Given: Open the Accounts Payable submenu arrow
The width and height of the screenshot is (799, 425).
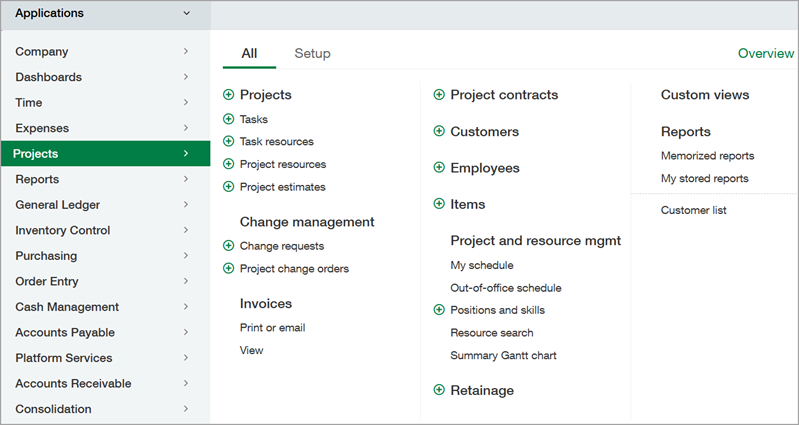Looking at the screenshot, I should click(x=186, y=333).
